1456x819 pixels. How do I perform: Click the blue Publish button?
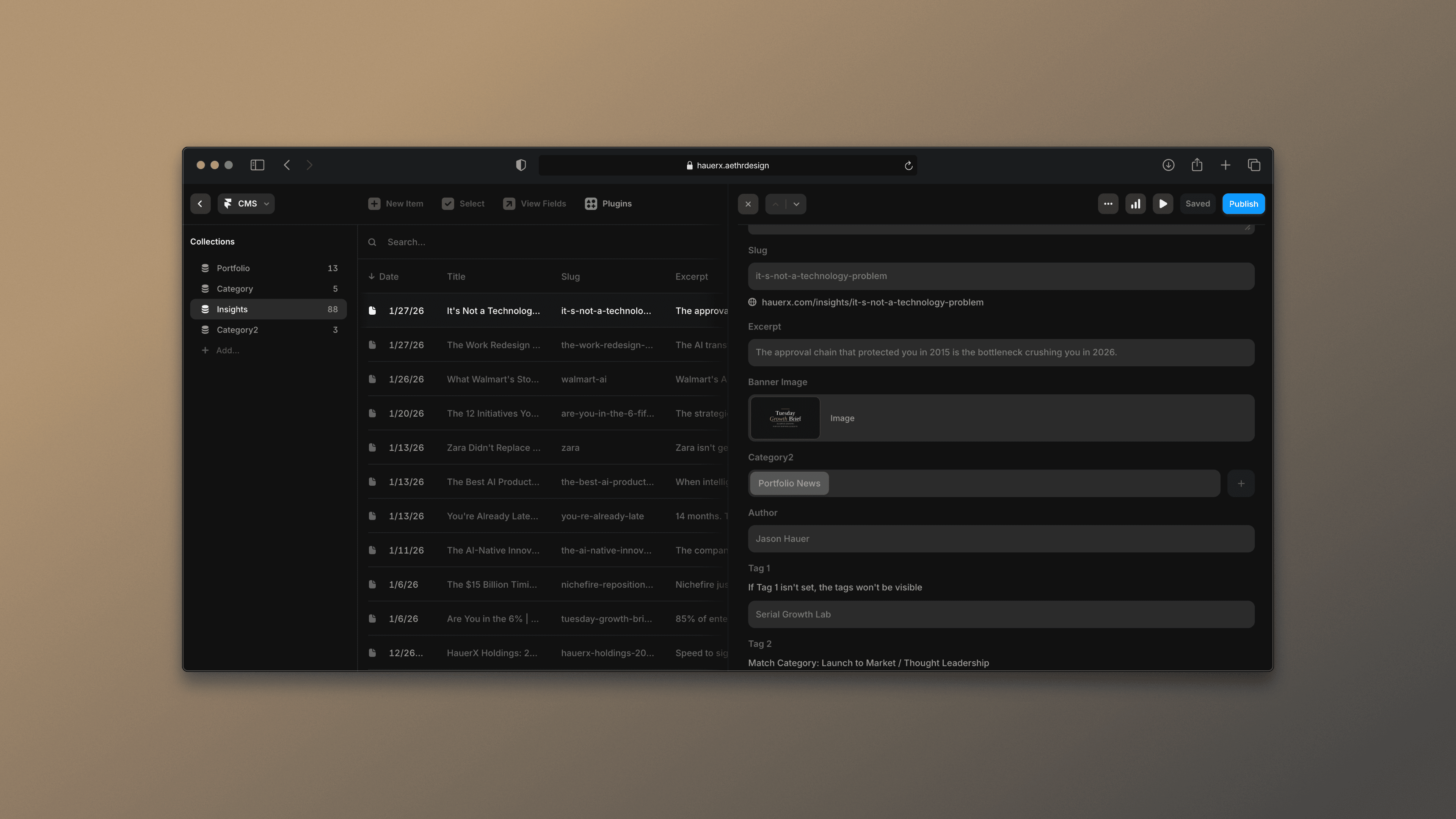coord(1243,204)
